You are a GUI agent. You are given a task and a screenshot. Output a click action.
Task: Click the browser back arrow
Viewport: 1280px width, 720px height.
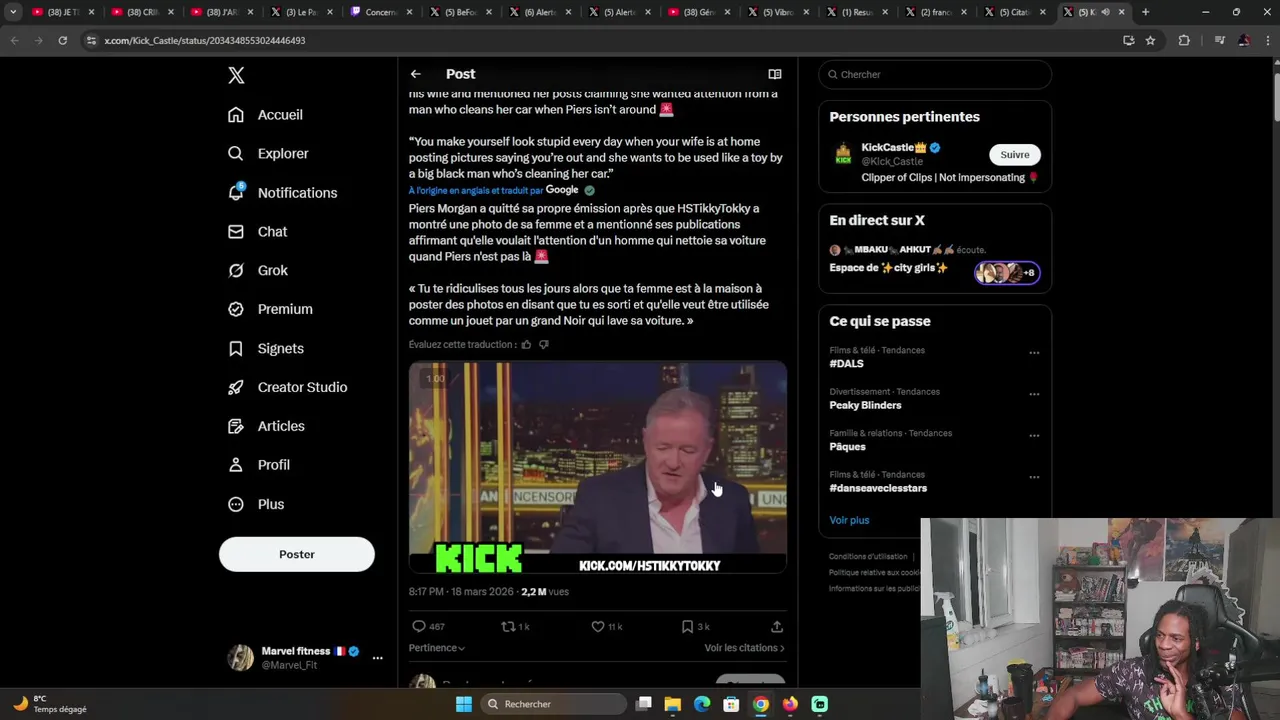(14, 40)
